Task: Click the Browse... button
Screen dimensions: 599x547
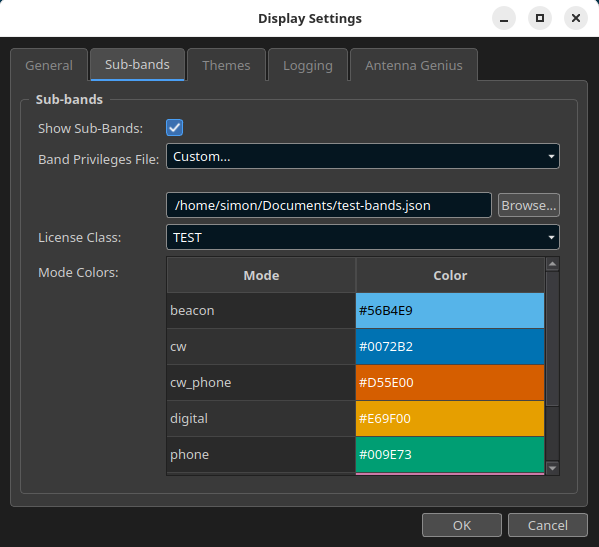Action: point(529,205)
